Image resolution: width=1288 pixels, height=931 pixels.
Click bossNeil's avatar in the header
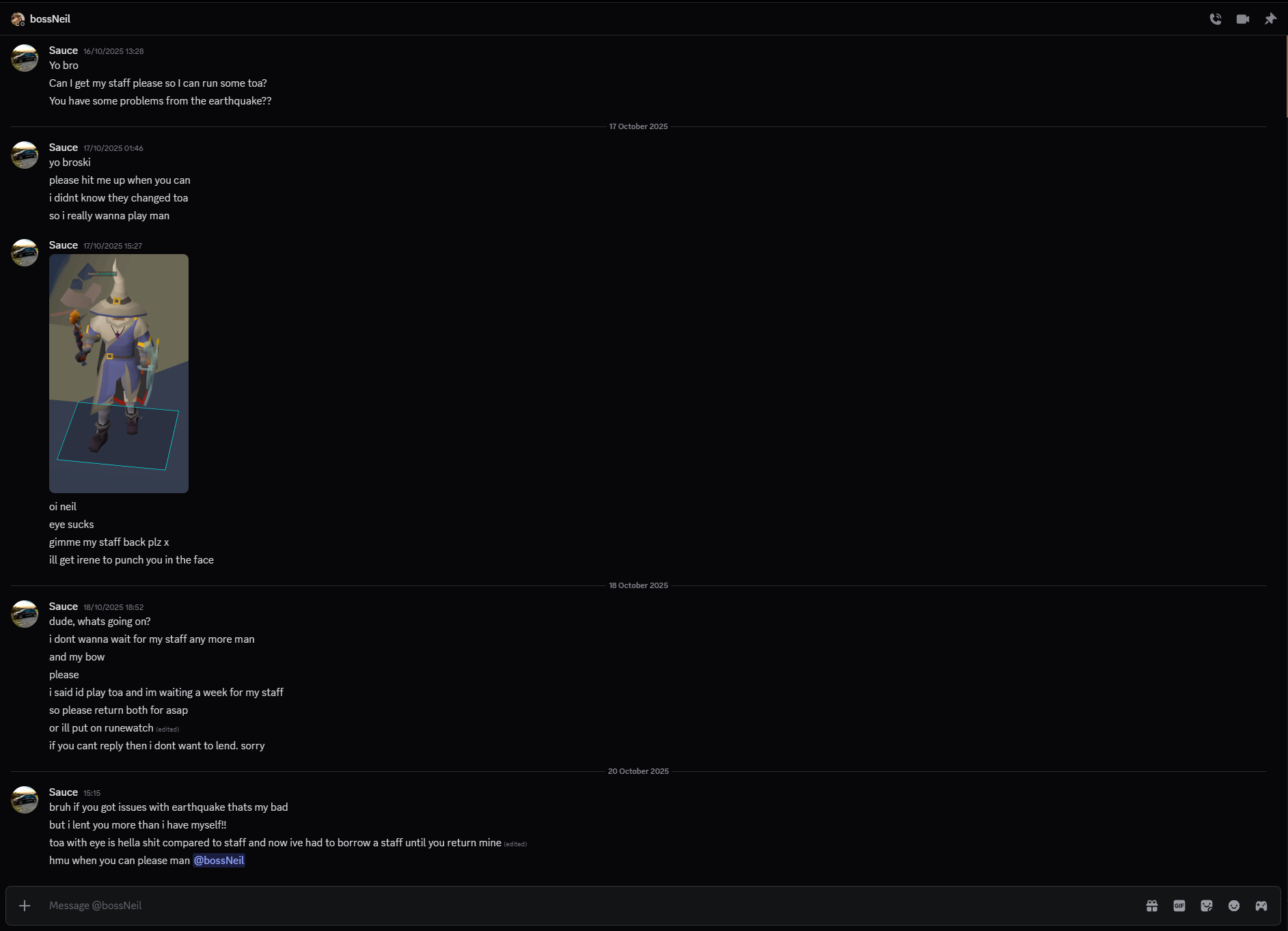pyautogui.click(x=18, y=19)
